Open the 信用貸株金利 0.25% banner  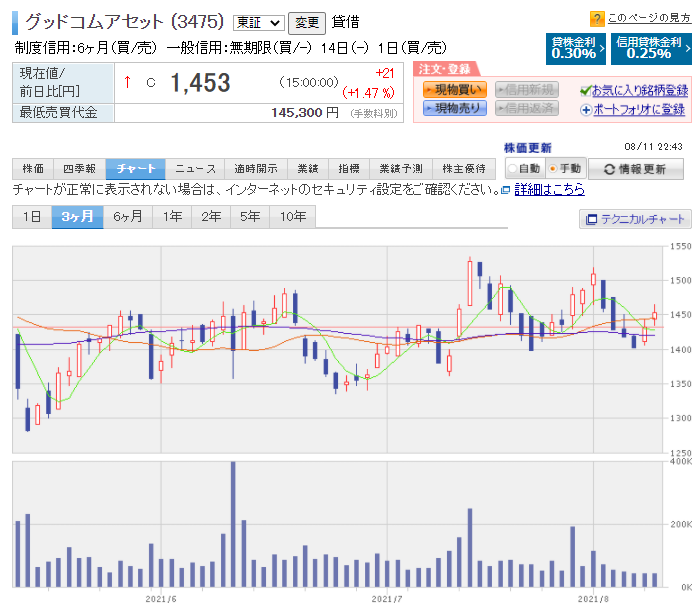point(651,49)
